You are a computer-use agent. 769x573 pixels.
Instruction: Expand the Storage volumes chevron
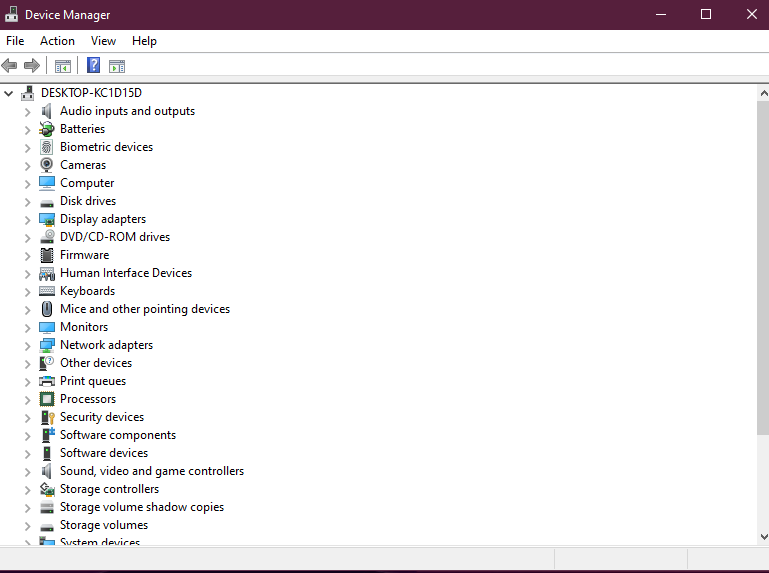click(27, 526)
